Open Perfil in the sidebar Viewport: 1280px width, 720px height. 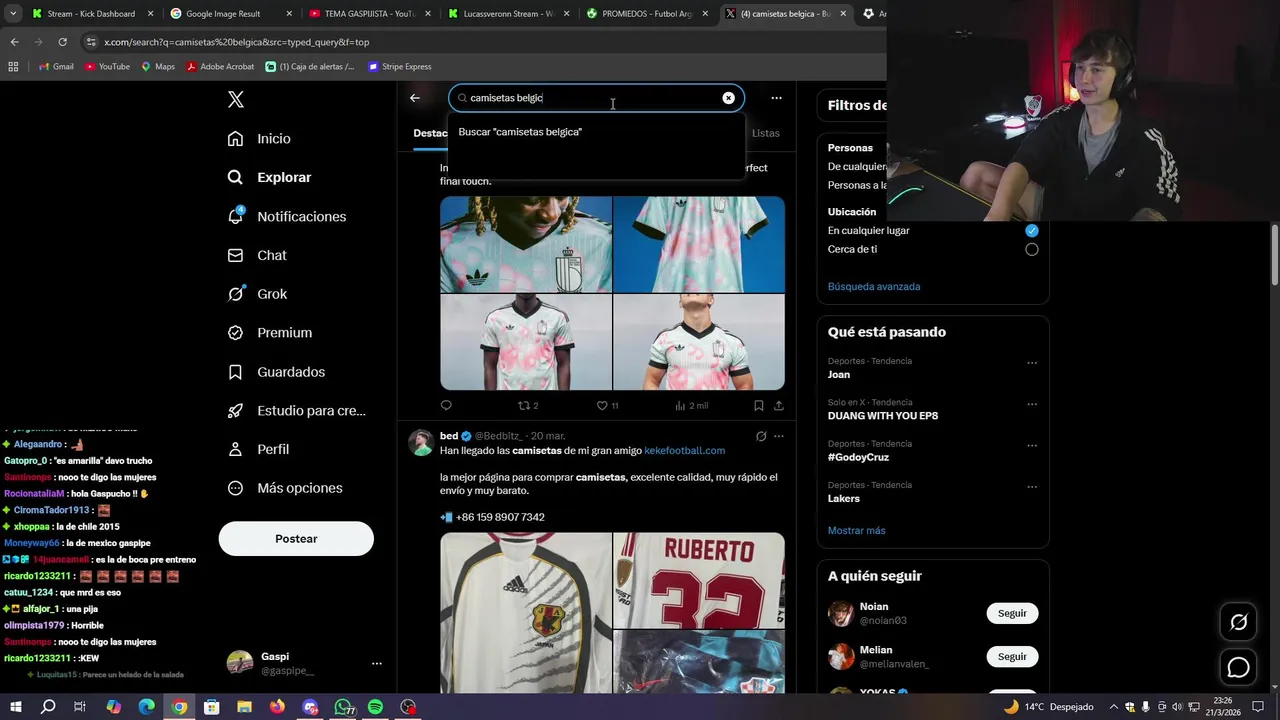[258, 450]
